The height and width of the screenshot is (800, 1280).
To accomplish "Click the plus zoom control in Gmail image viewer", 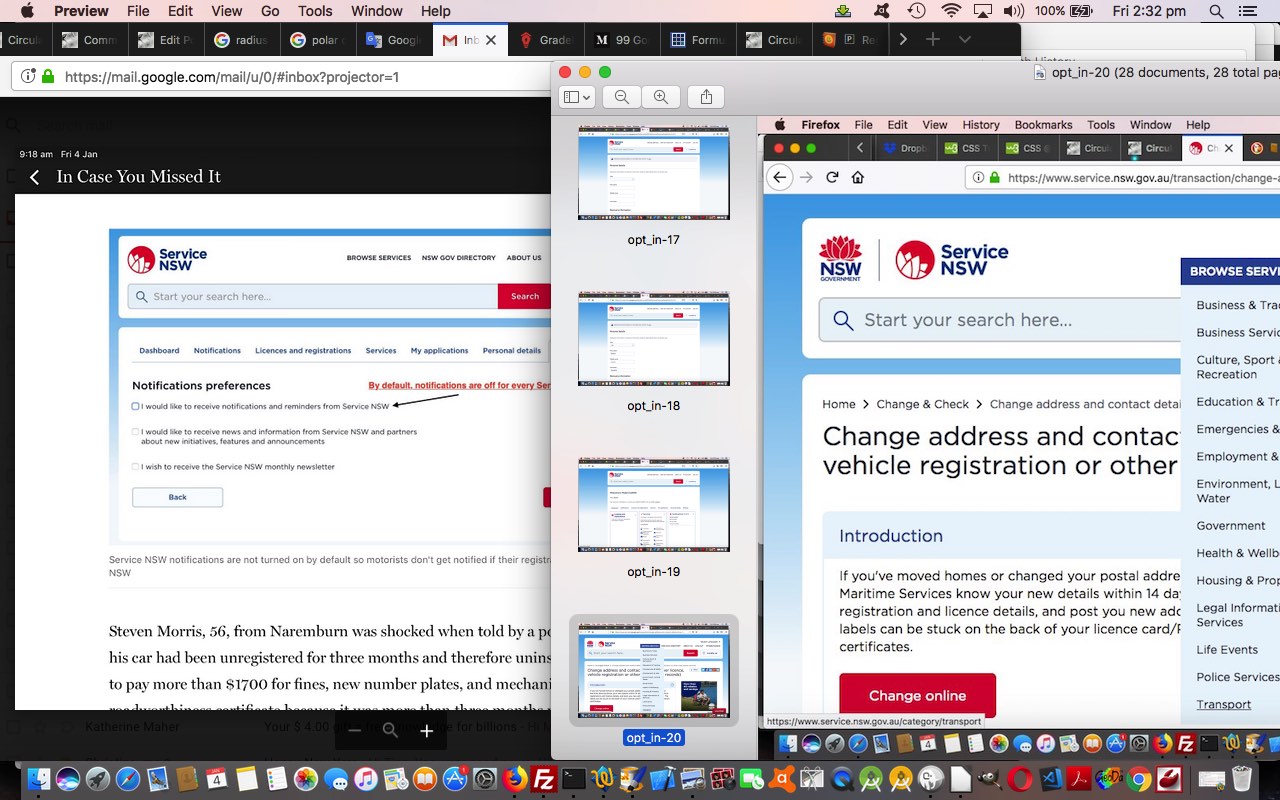I will [426, 731].
